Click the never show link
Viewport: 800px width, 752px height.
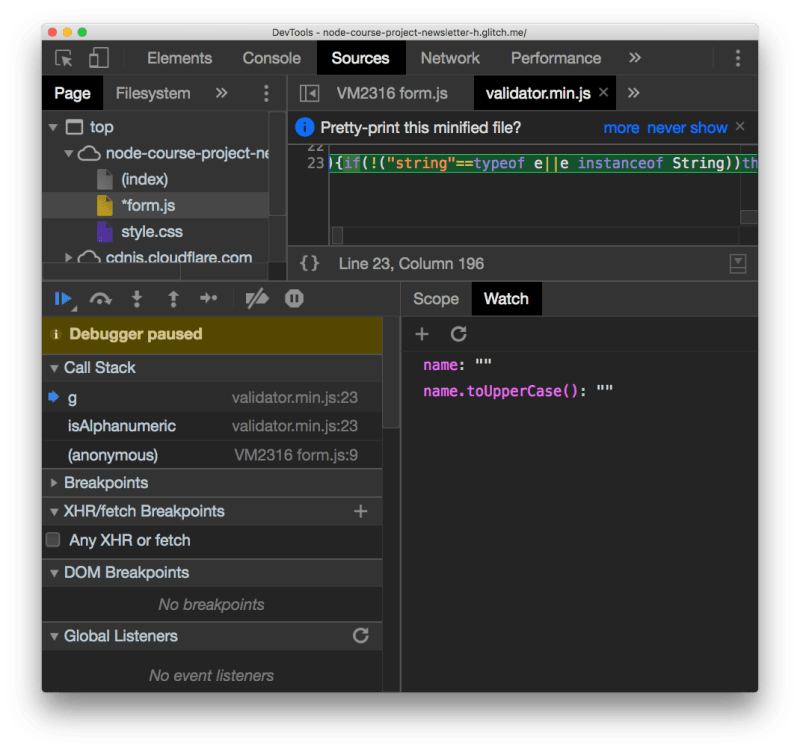pyautogui.click(x=688, y=127)
